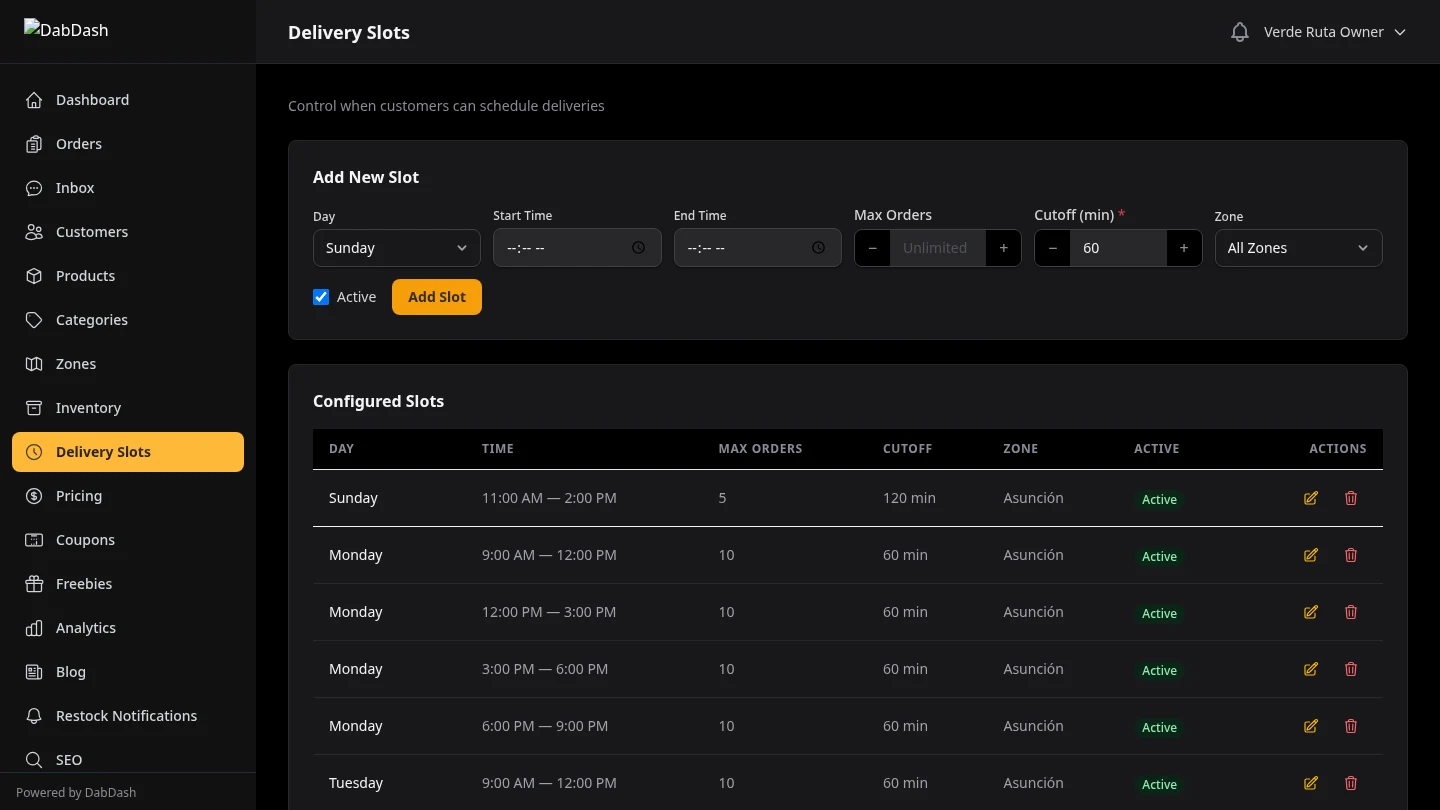Edit the Sunday 11:00 AM slot

1310,497
